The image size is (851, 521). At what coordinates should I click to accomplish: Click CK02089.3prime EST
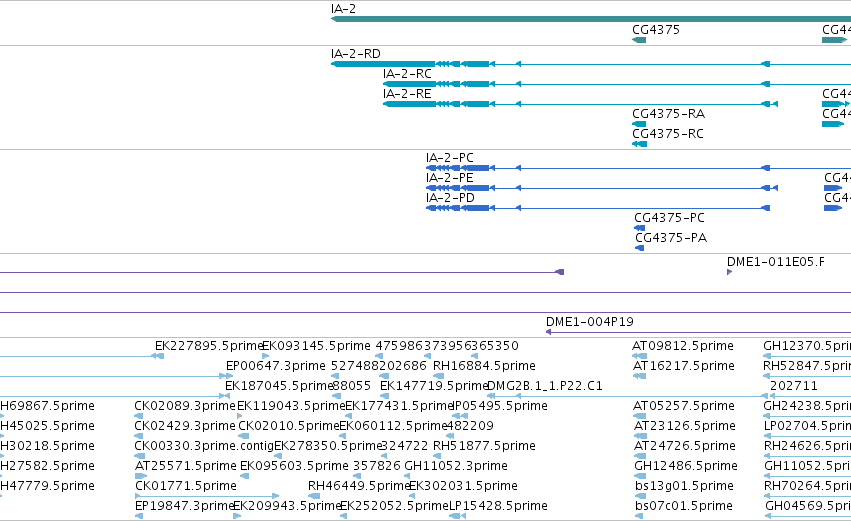[185, 406]
